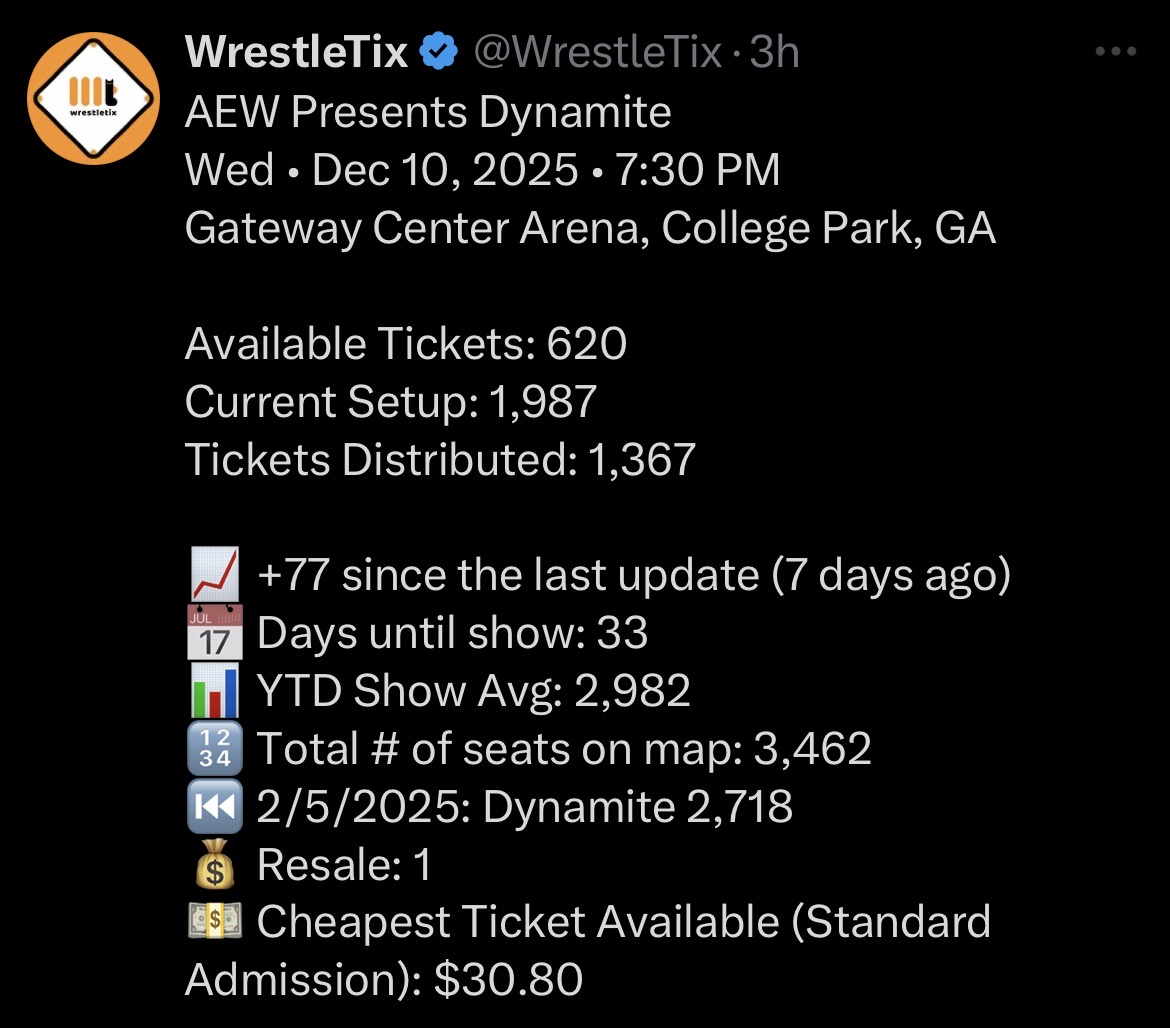
Task: Click the AEW Presents Dynamite title line
Action: click(428, 112)
